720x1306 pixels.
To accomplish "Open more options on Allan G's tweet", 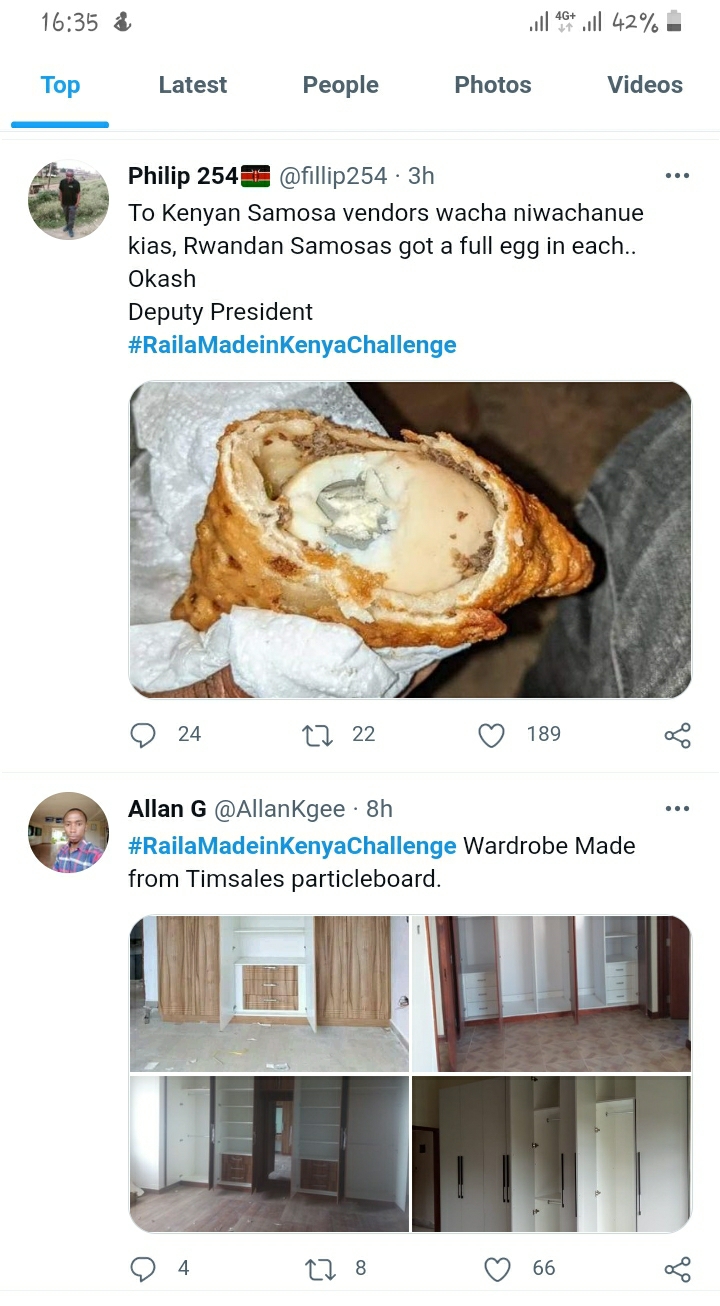I will pyautogui.click(x=677, y=809).
